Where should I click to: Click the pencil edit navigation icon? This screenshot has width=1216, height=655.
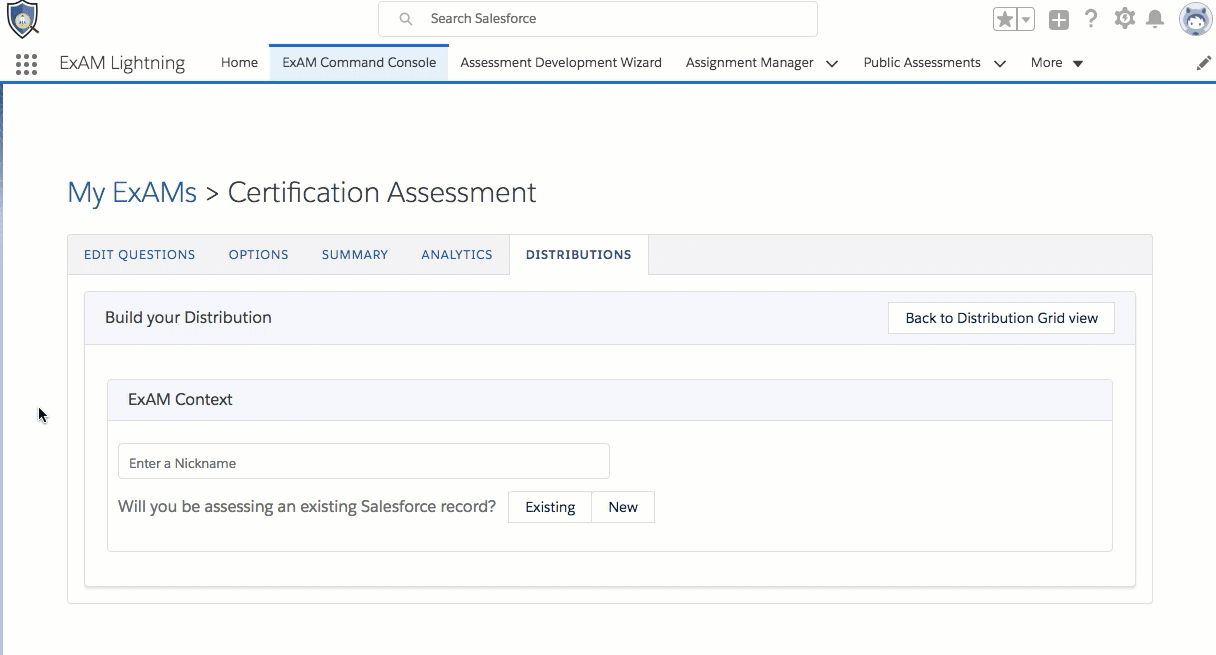click(x=1204, y=63)
